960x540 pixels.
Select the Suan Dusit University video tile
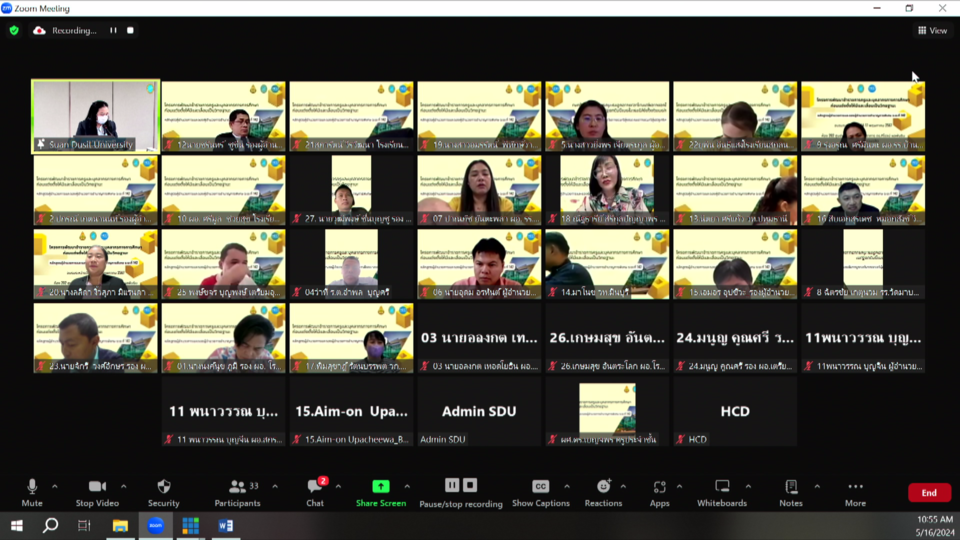(96, 116)
